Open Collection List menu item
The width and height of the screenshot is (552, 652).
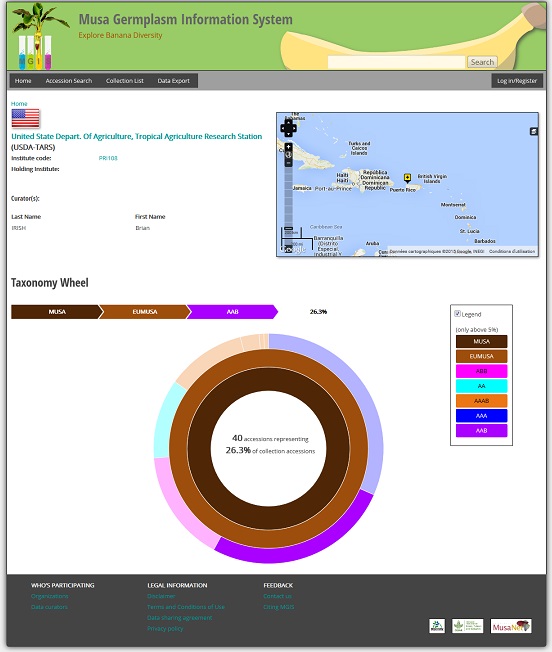(x=125, y=81)
